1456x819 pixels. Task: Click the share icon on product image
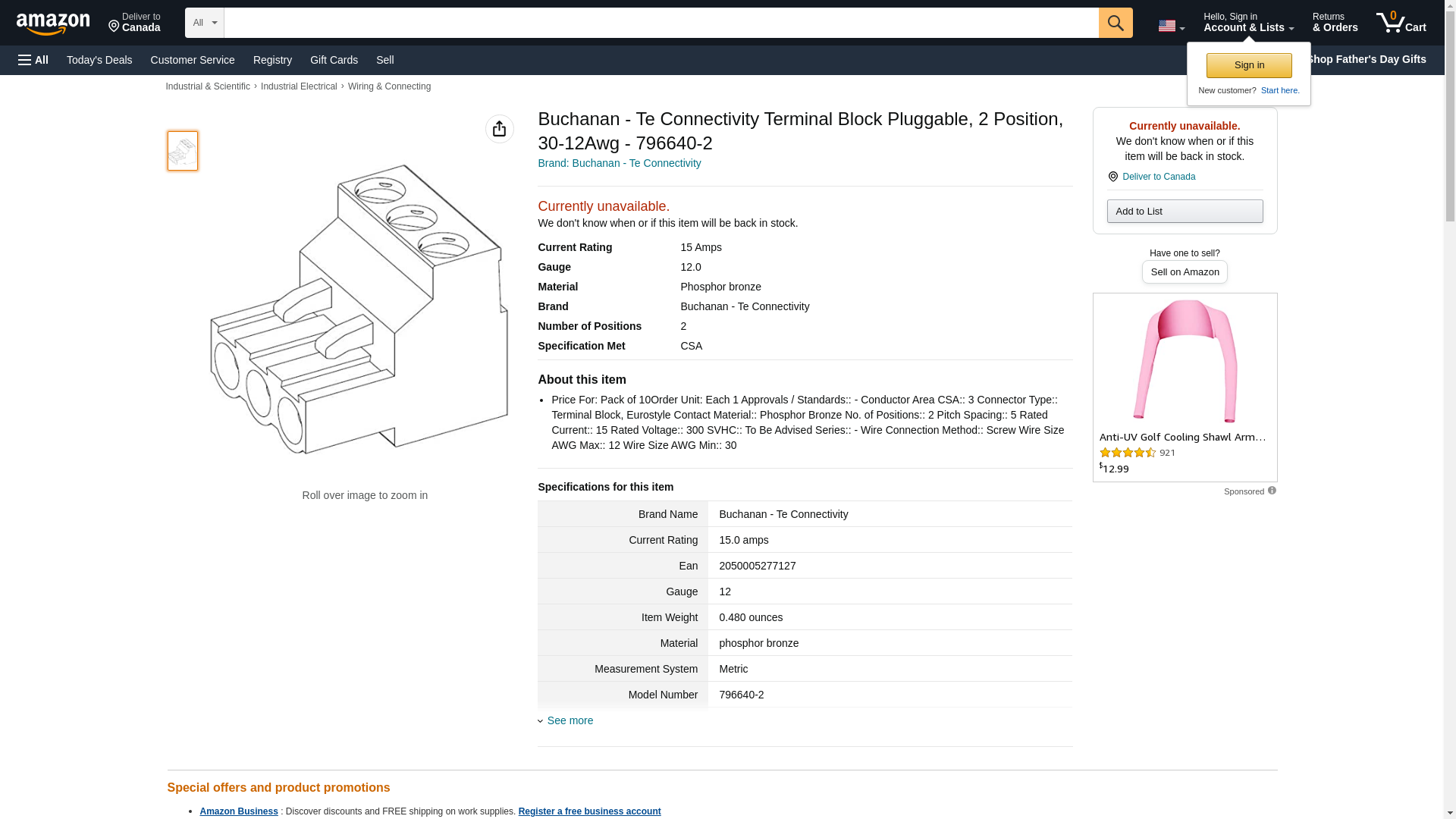tap(499, 129)
